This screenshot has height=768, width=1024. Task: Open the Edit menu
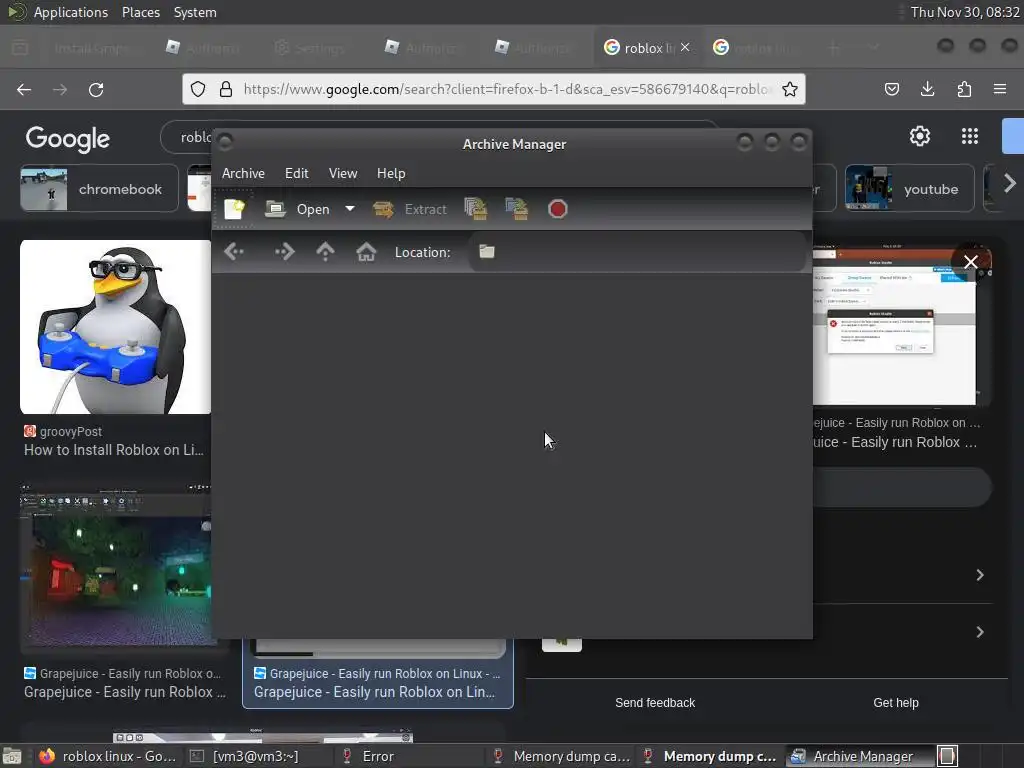(x=296, y=173)
